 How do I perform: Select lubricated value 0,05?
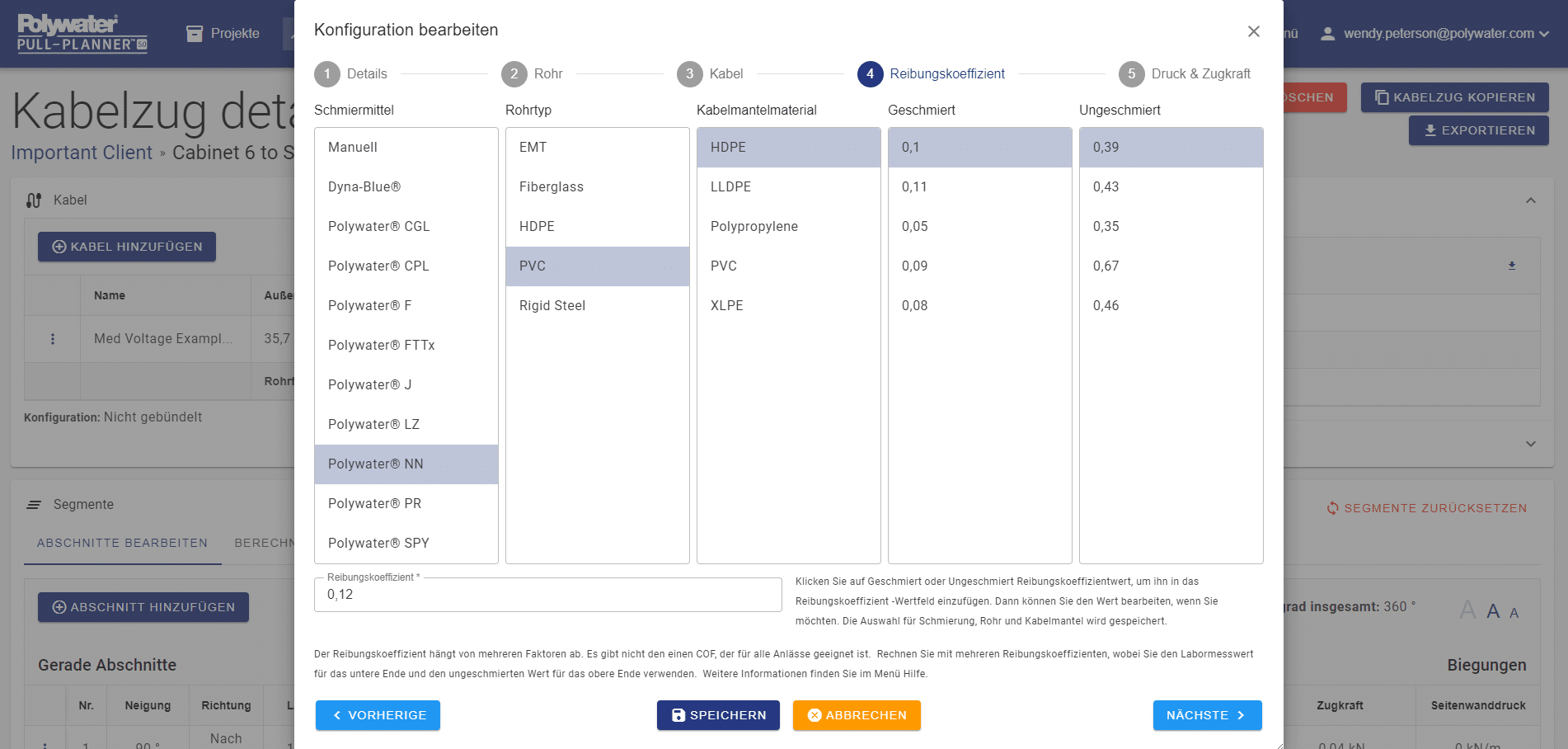980,227
